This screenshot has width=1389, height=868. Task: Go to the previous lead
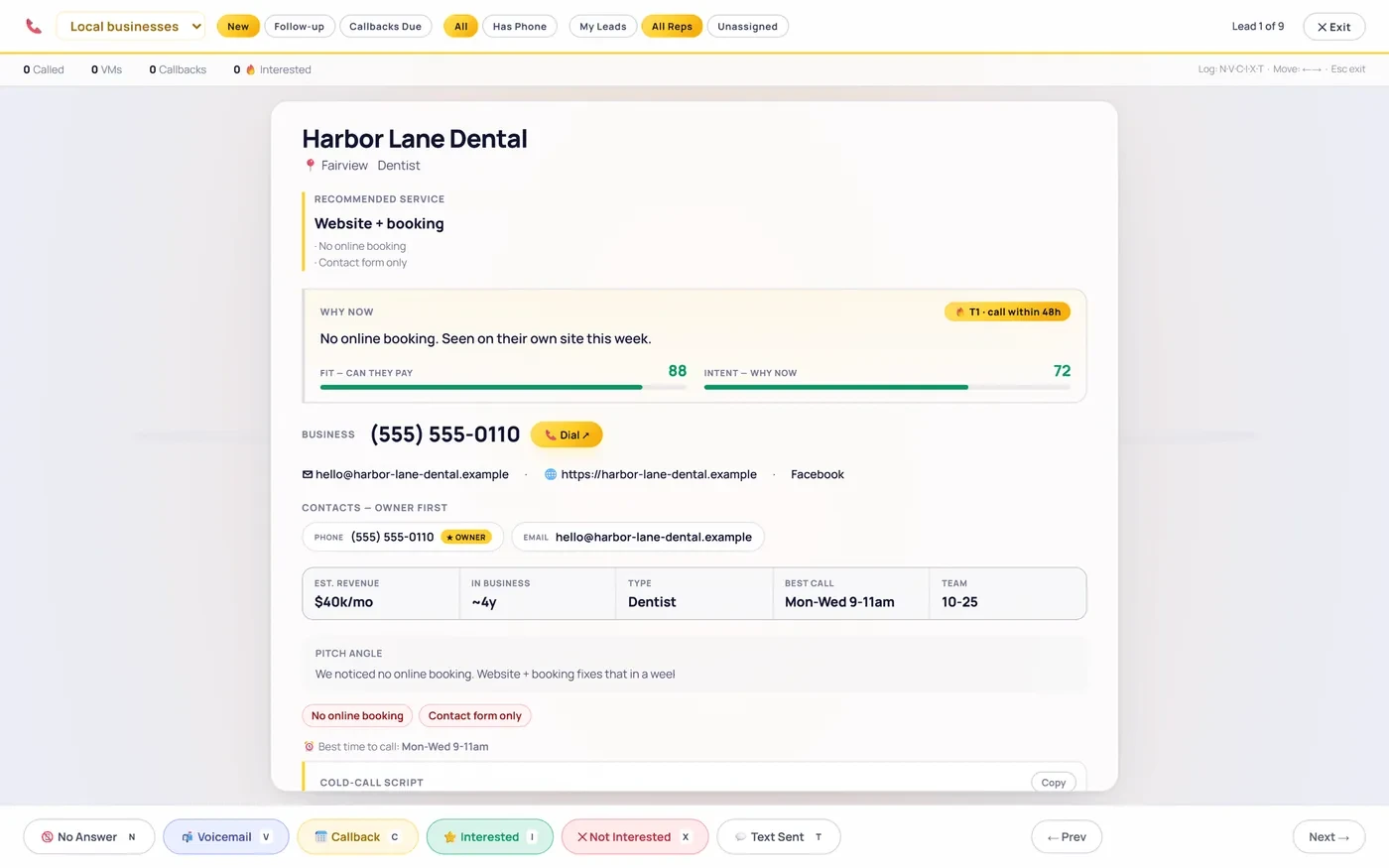pyautogui.click(x=1067, y=837)
